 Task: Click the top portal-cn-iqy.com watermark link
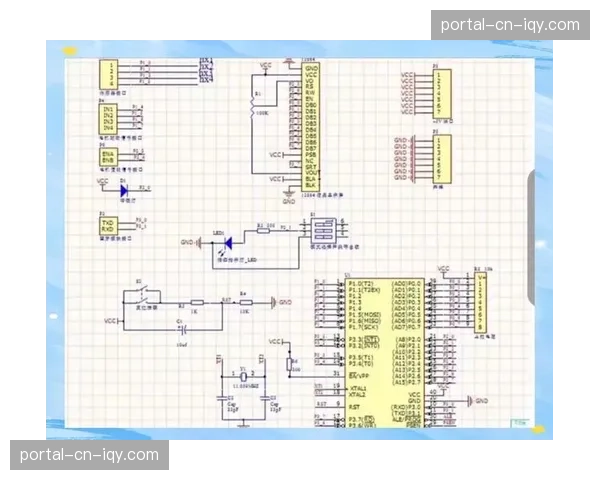508,25
